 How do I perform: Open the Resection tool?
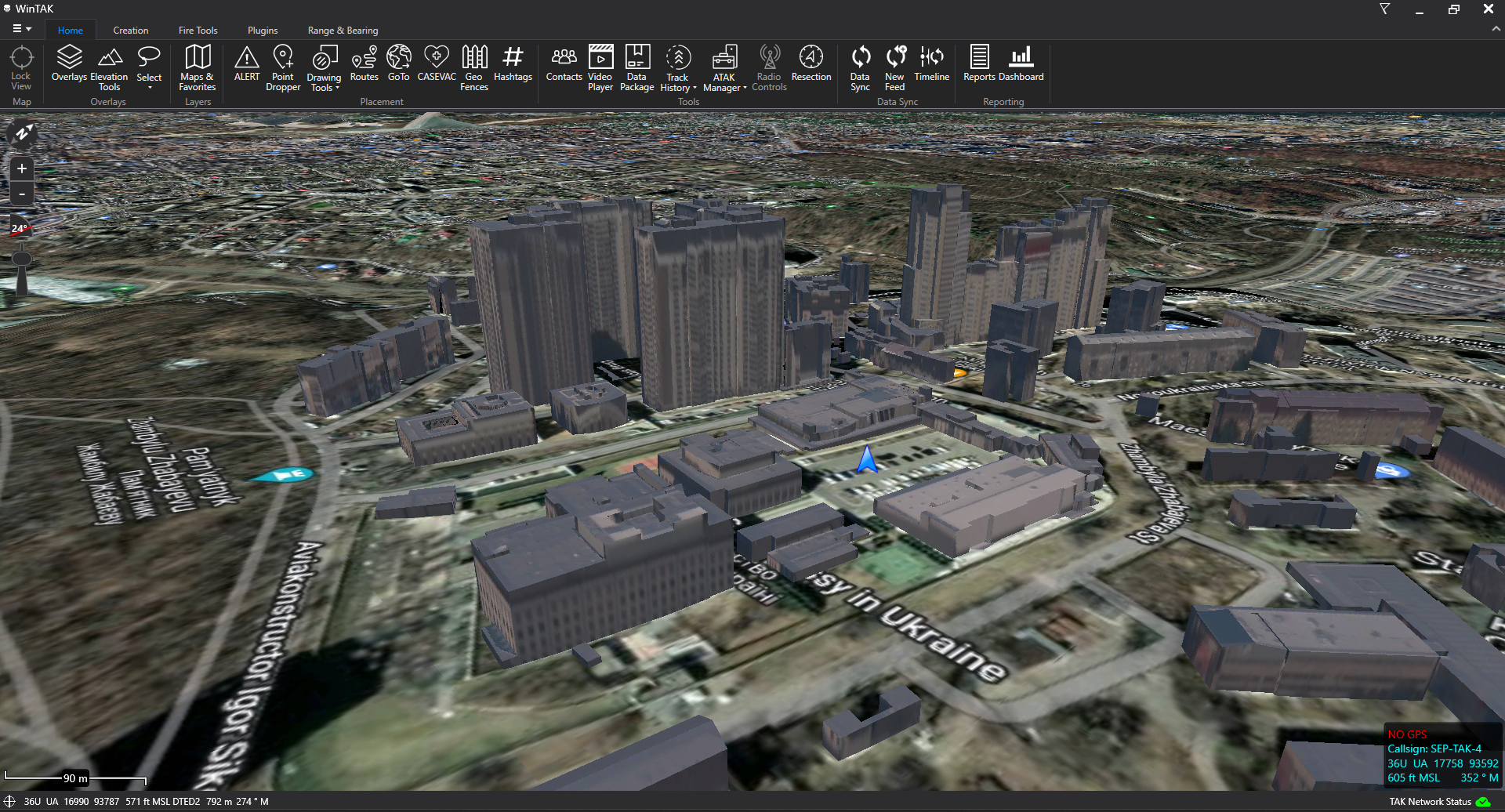(x=811, y=63)
